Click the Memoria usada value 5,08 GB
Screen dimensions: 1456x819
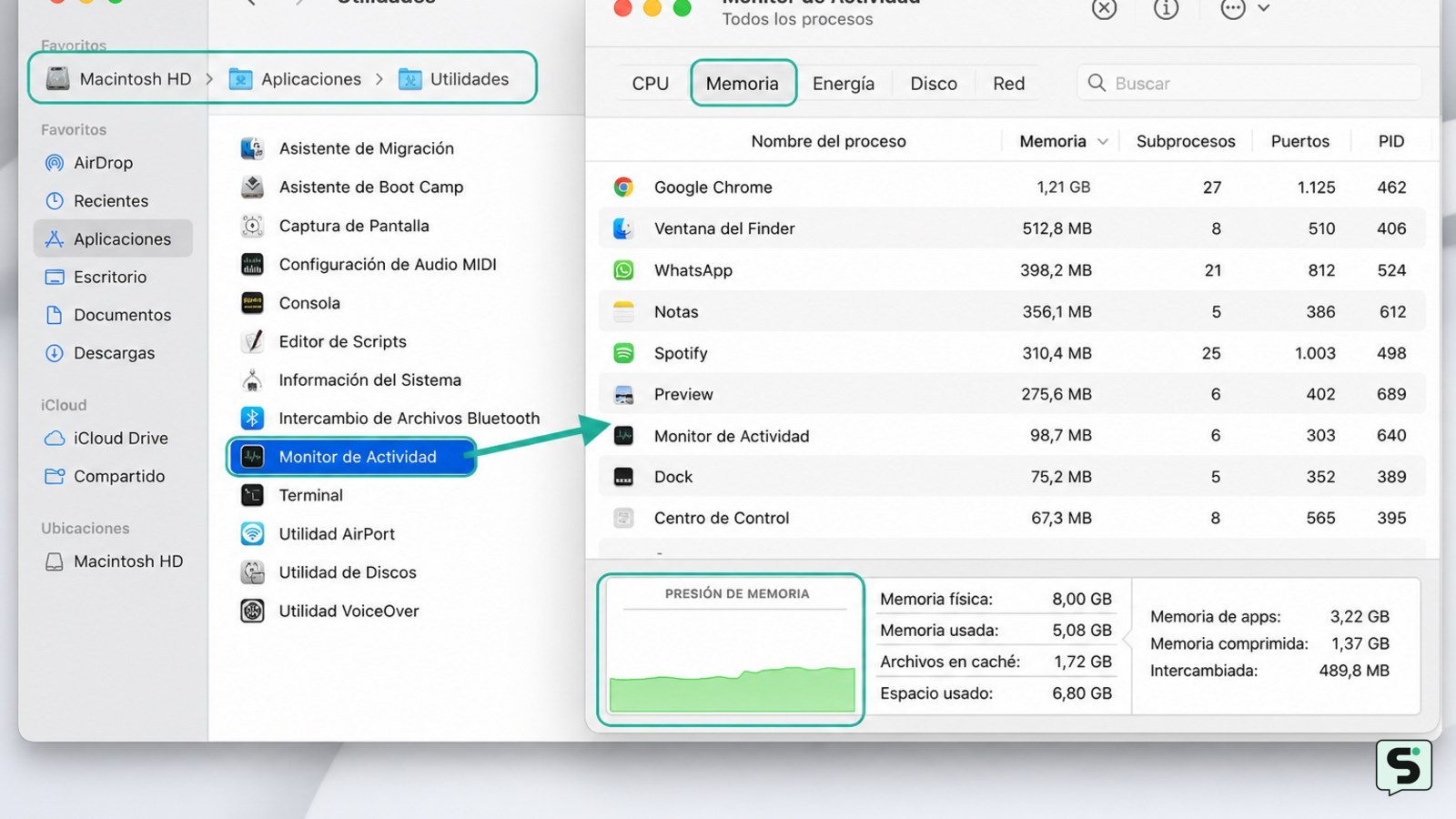click(1082, 630)
